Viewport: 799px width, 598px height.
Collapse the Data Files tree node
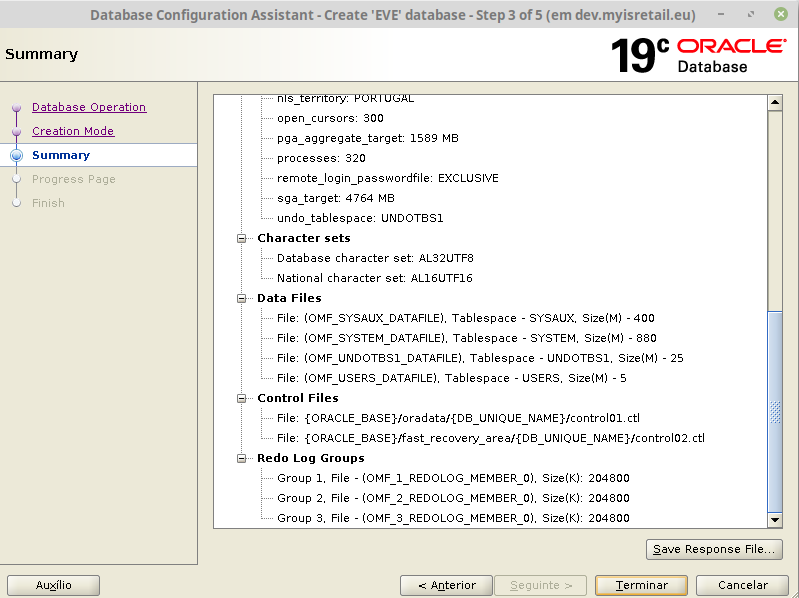tap(242, 298)
